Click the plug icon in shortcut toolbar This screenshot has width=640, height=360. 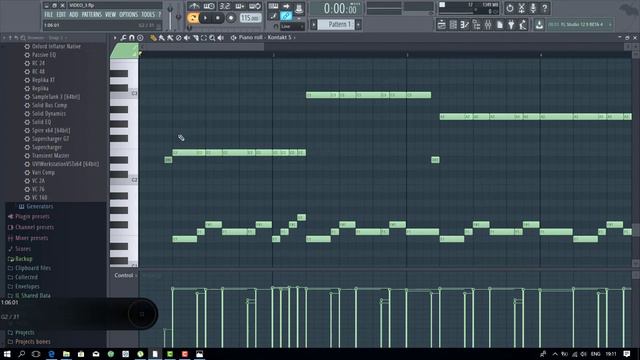point(511,25)
